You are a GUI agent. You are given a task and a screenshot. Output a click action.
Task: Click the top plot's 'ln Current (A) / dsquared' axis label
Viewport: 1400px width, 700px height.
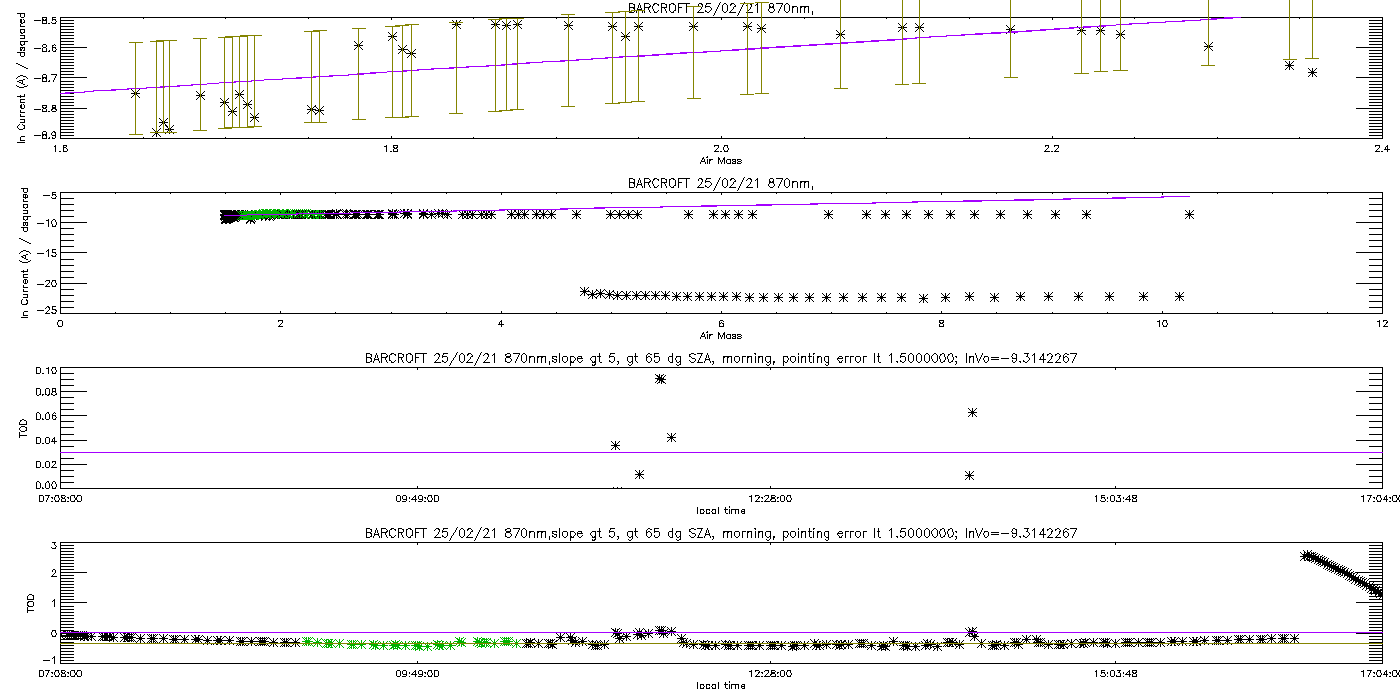(x=22, y=78)
